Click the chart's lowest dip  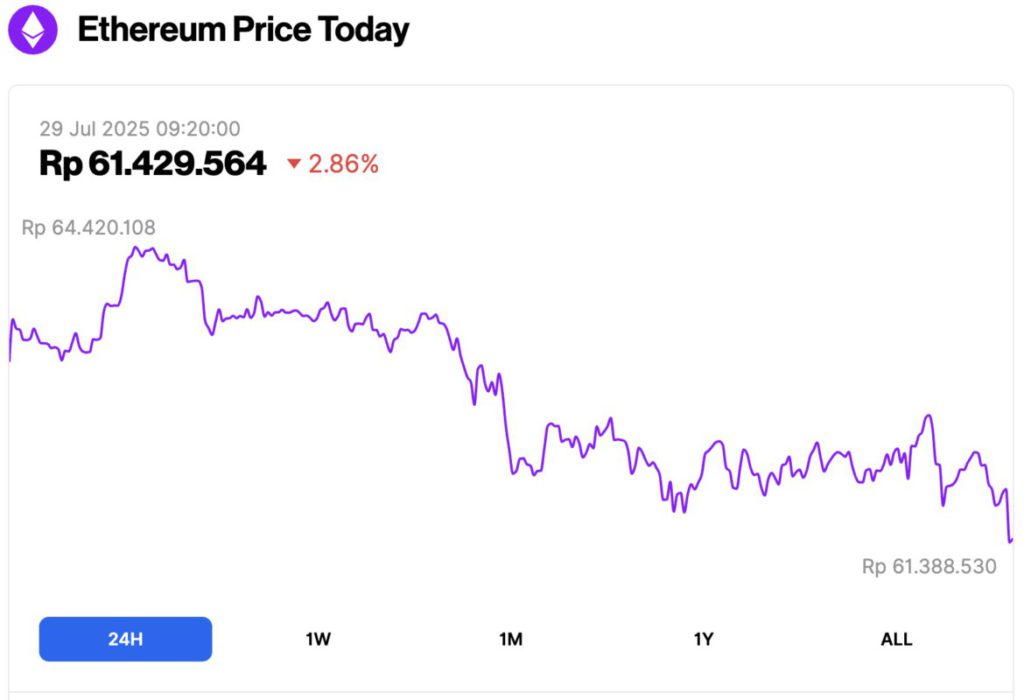[x=1010, y=540]
